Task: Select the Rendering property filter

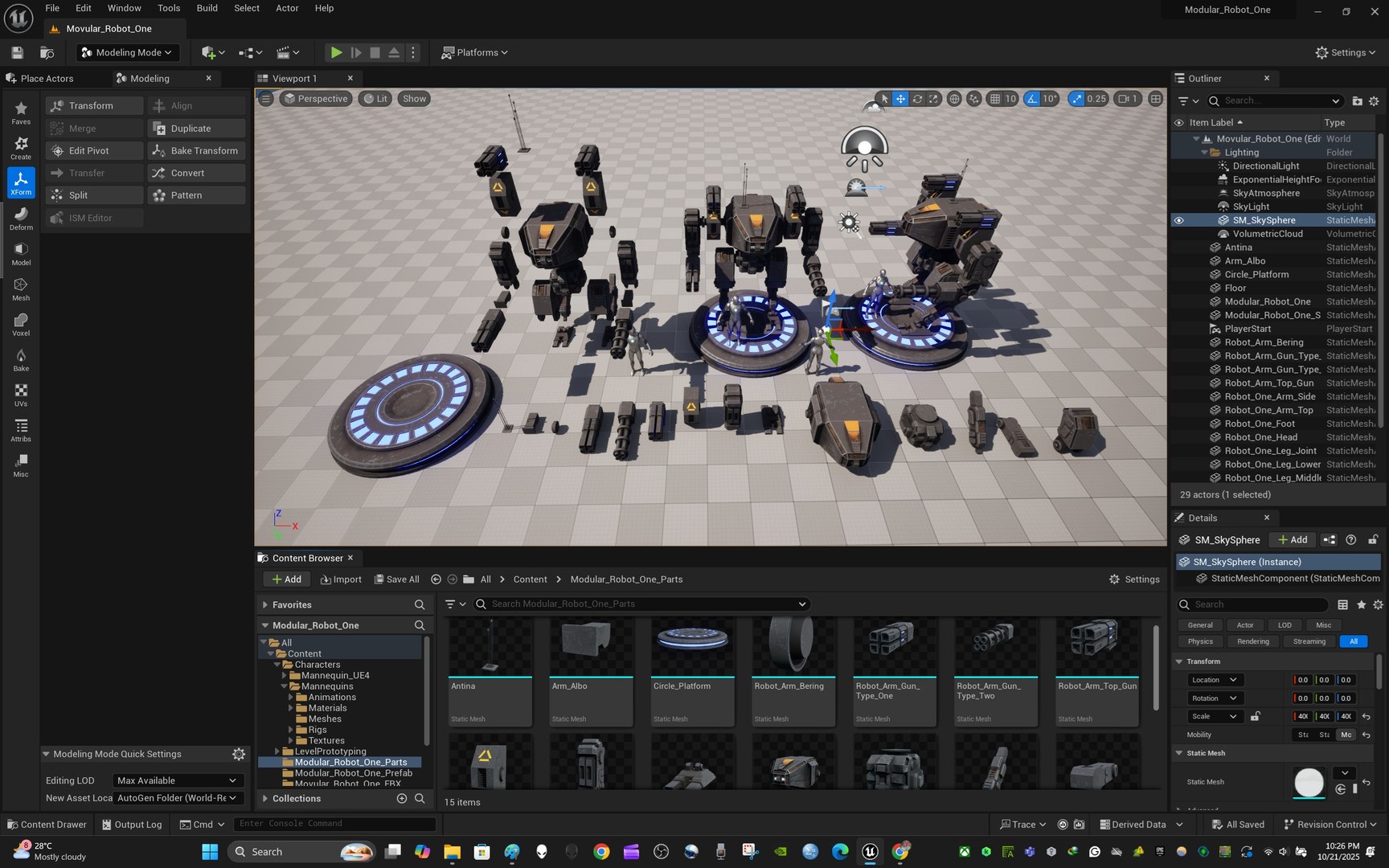Action: pyautogui.click(x=1253, y=641)
